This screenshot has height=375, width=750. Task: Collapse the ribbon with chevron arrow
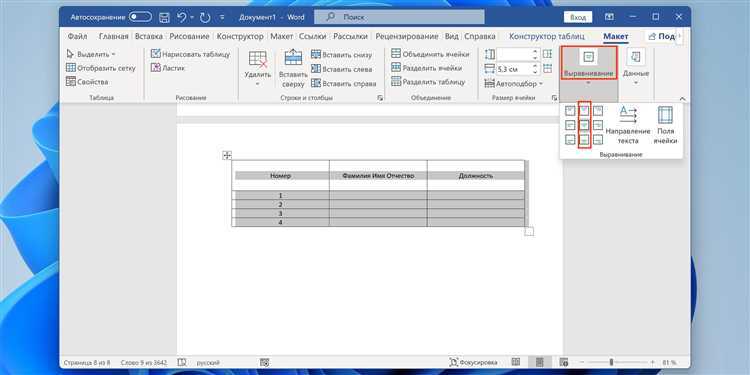[x=682, y=99]
